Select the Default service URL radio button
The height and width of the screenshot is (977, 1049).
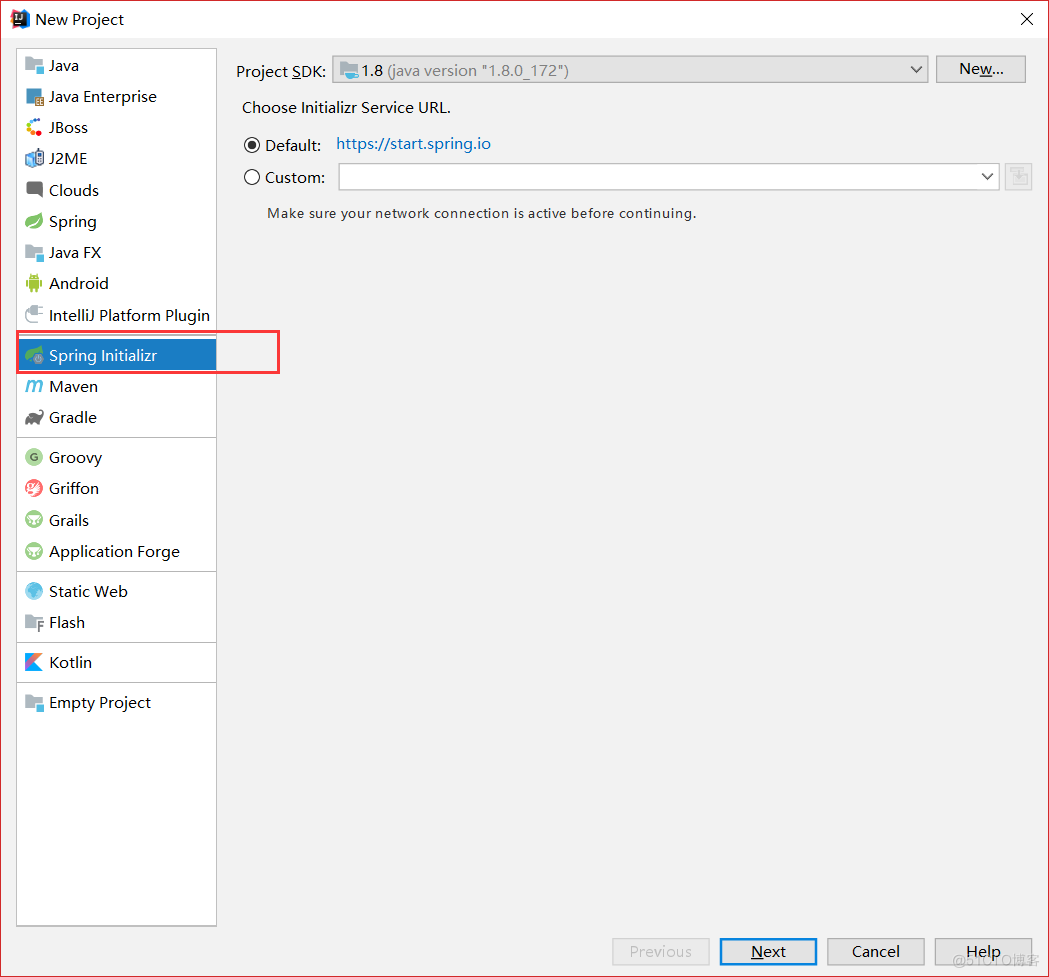click(x=252, y=145)
